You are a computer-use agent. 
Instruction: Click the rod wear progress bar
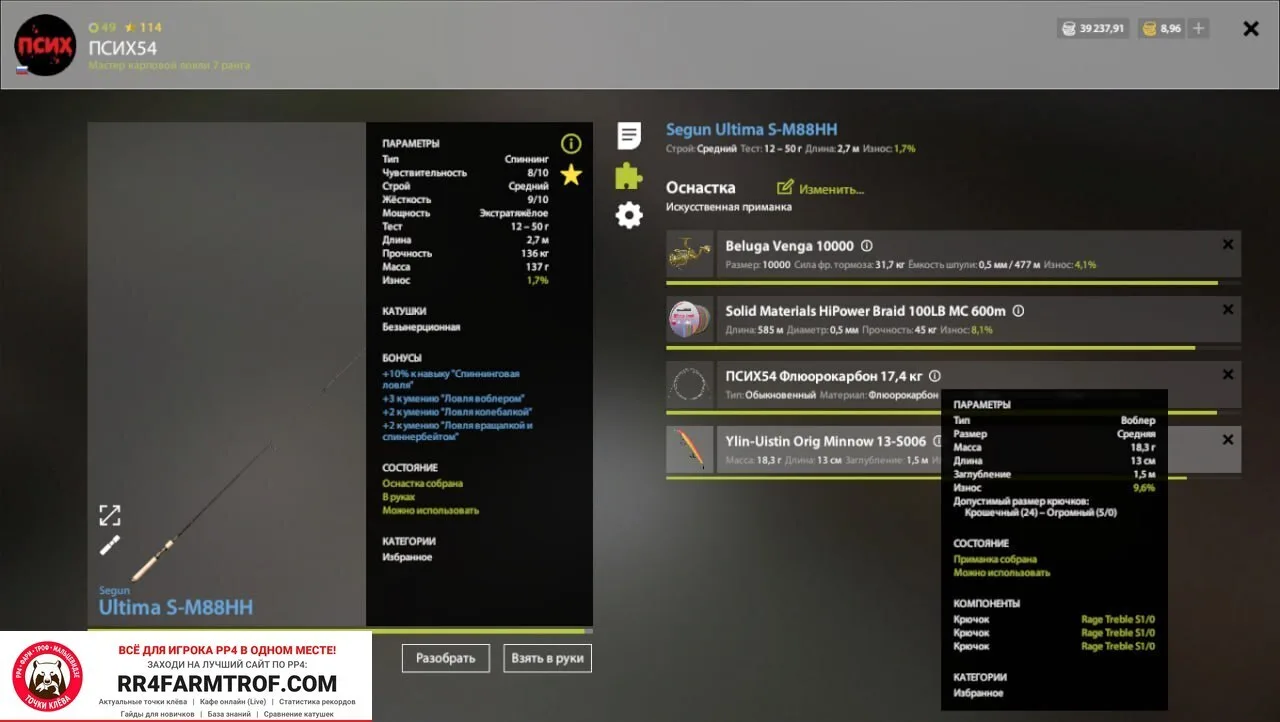pyautogui.click(x=340, y=631)
